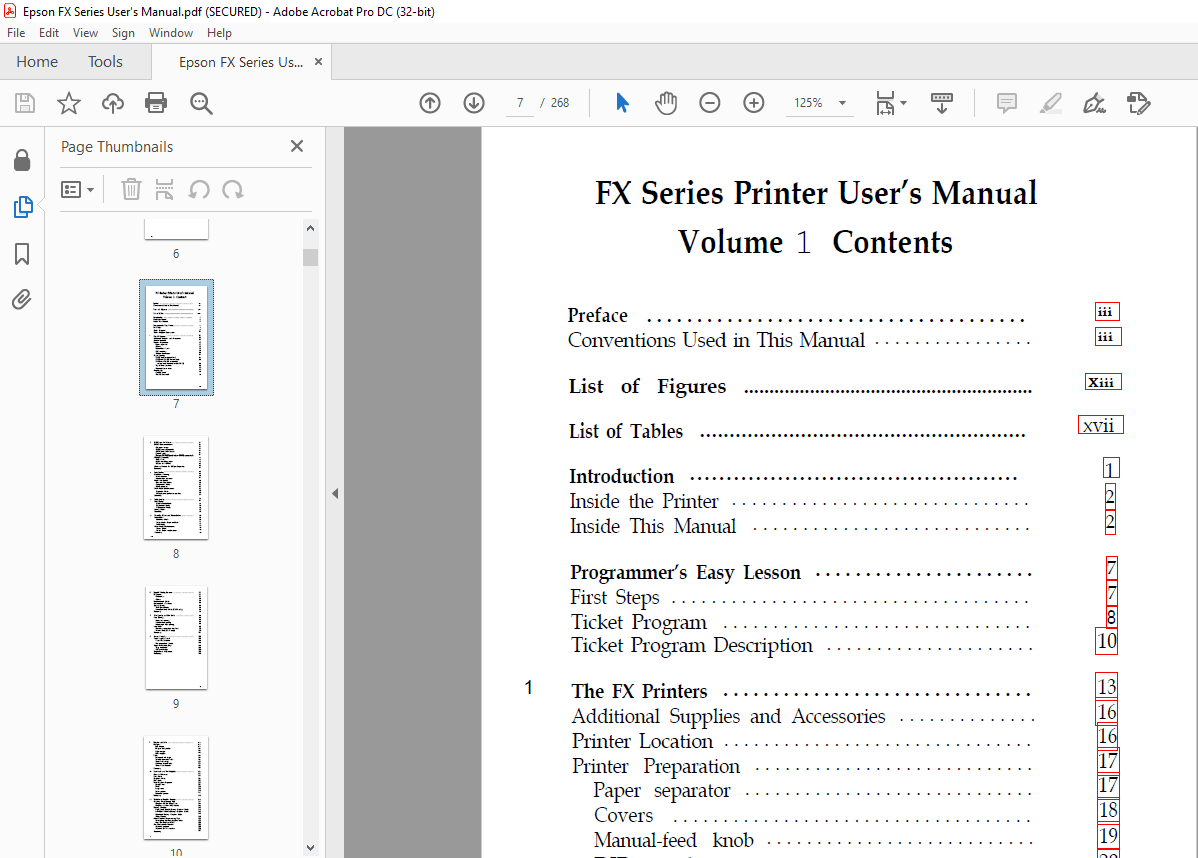Open the fit page options dropdown arrow
Screen dimensions: 1198x858
click(904, 103)
